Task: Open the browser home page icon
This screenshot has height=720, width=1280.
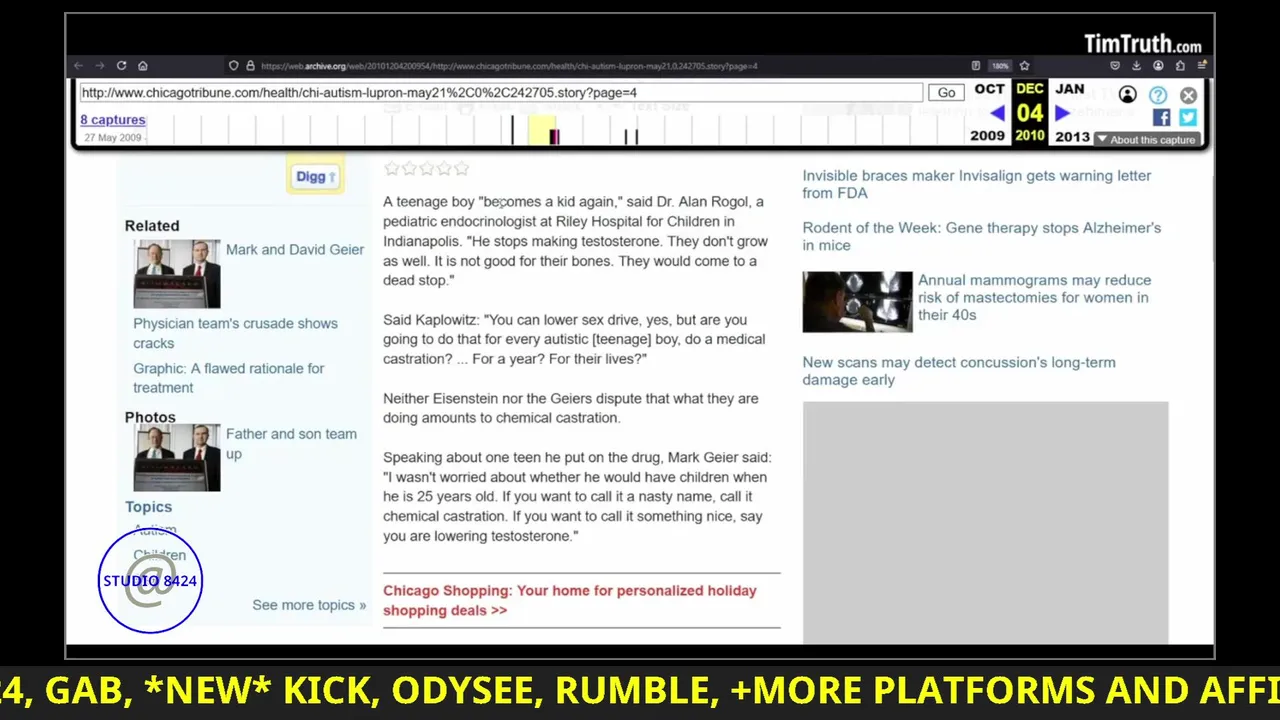Action: coord(143,66)
